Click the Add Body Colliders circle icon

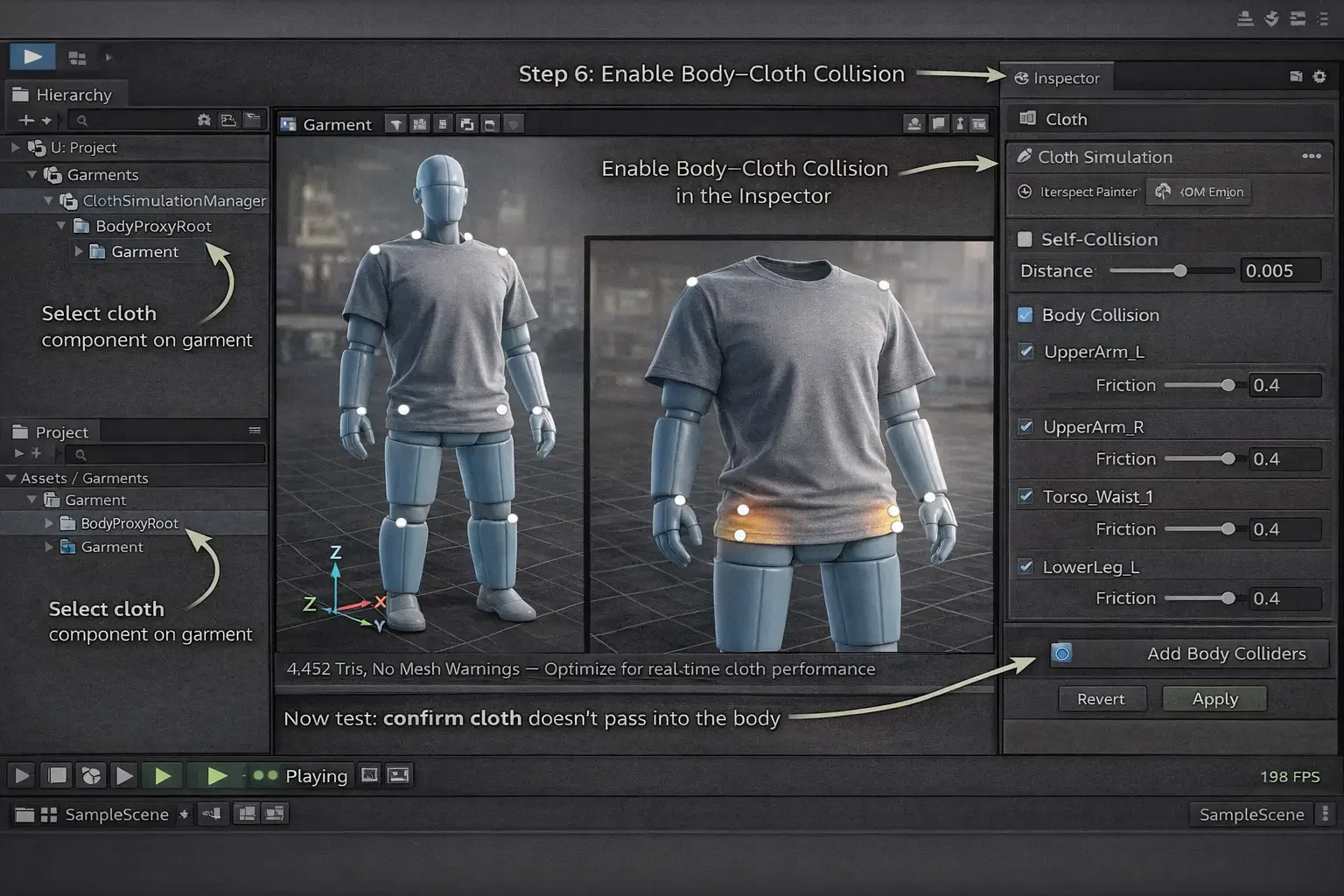(1061, 653)
